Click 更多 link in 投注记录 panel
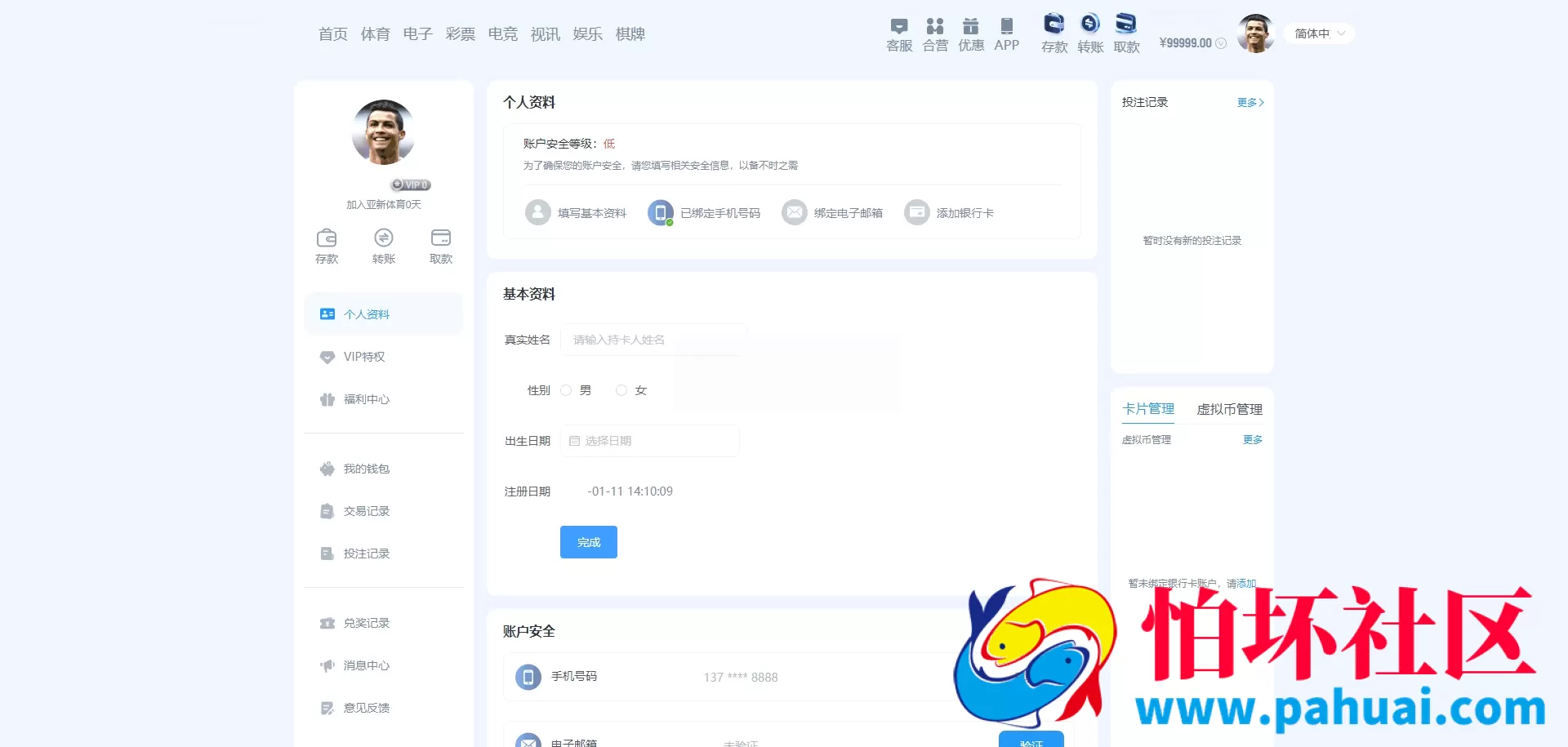The image size is (1568, 747). point(1250,102)
